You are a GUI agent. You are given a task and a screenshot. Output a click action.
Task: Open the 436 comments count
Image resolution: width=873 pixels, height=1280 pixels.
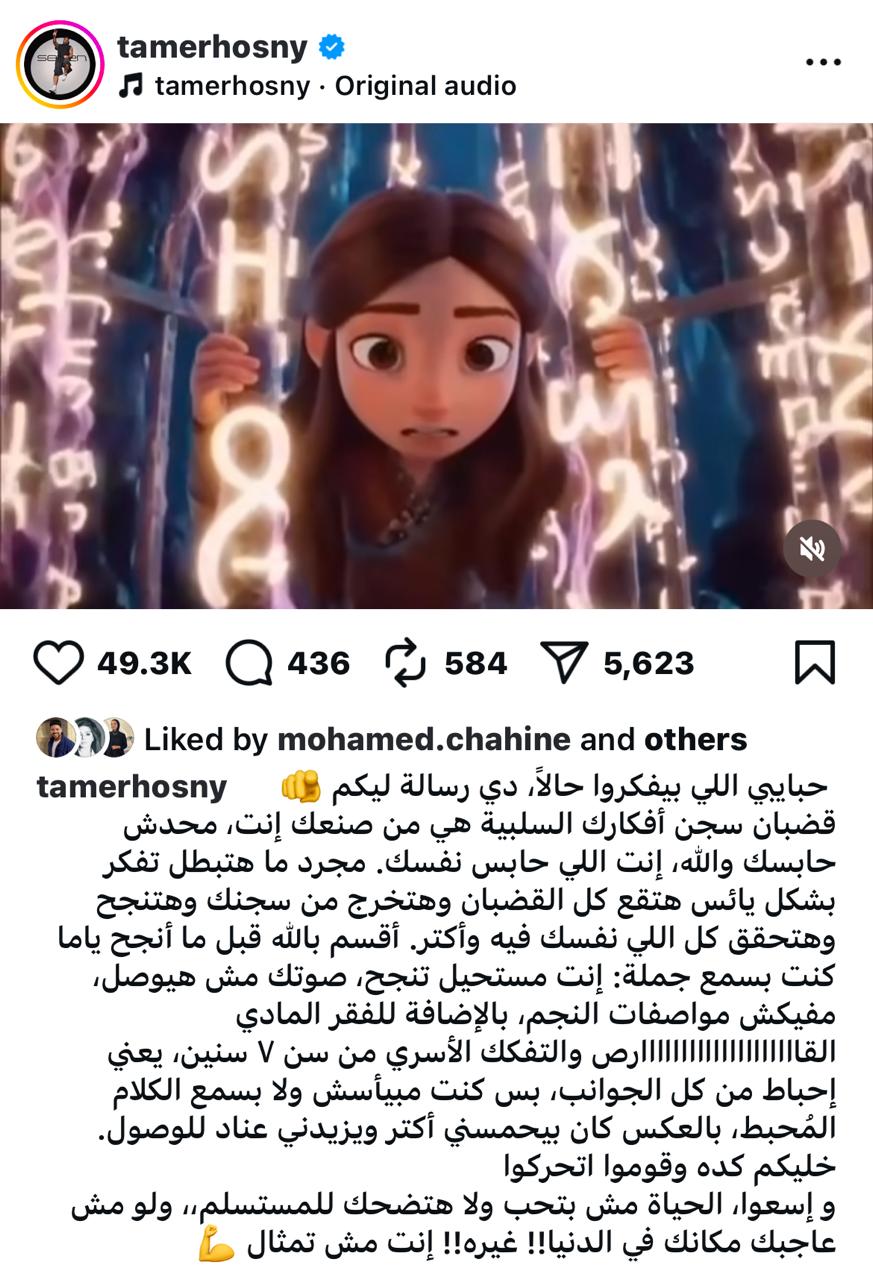tap(319, 663)
